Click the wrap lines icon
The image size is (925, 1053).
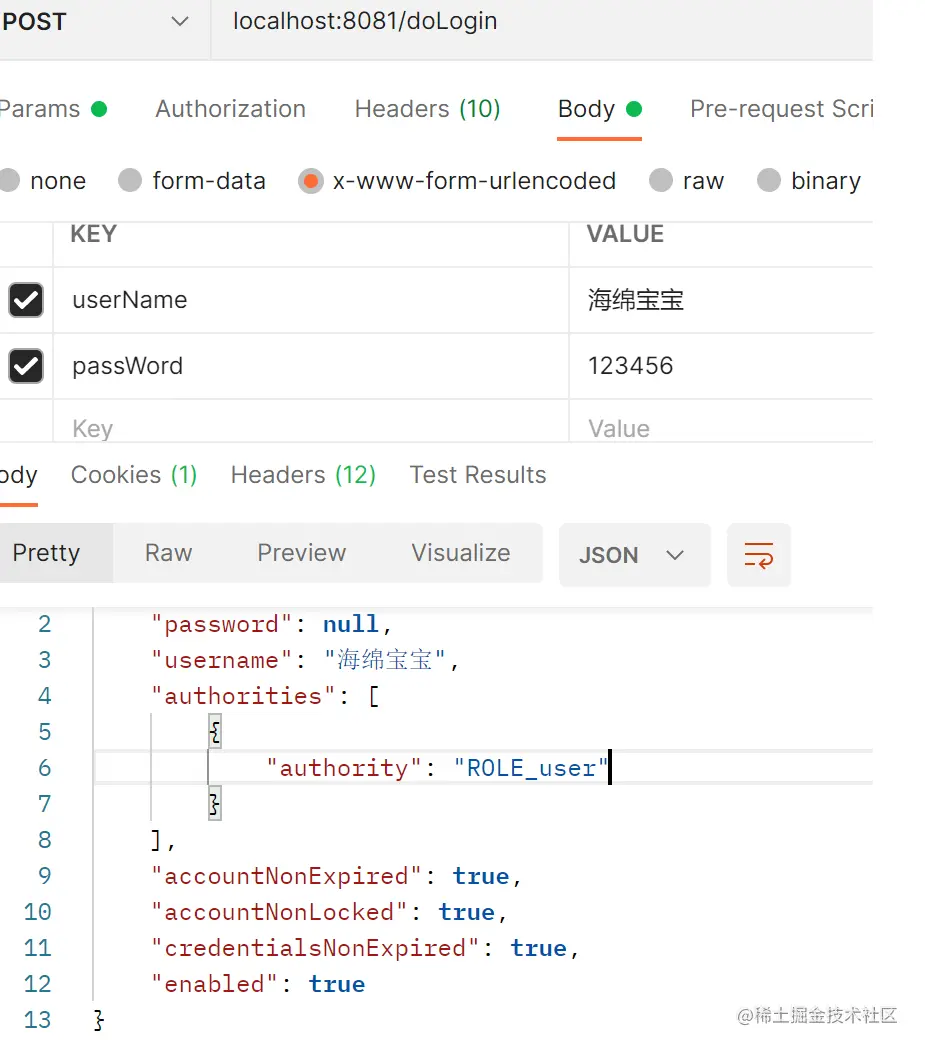(x=758, y=555)
